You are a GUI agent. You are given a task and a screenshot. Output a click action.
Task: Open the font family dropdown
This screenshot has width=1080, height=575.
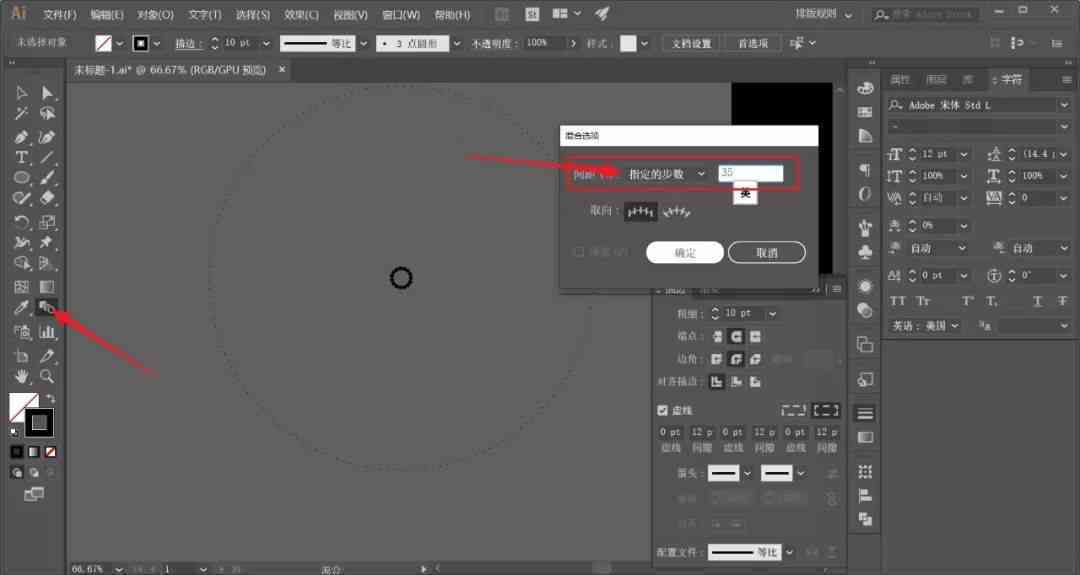1064,105
